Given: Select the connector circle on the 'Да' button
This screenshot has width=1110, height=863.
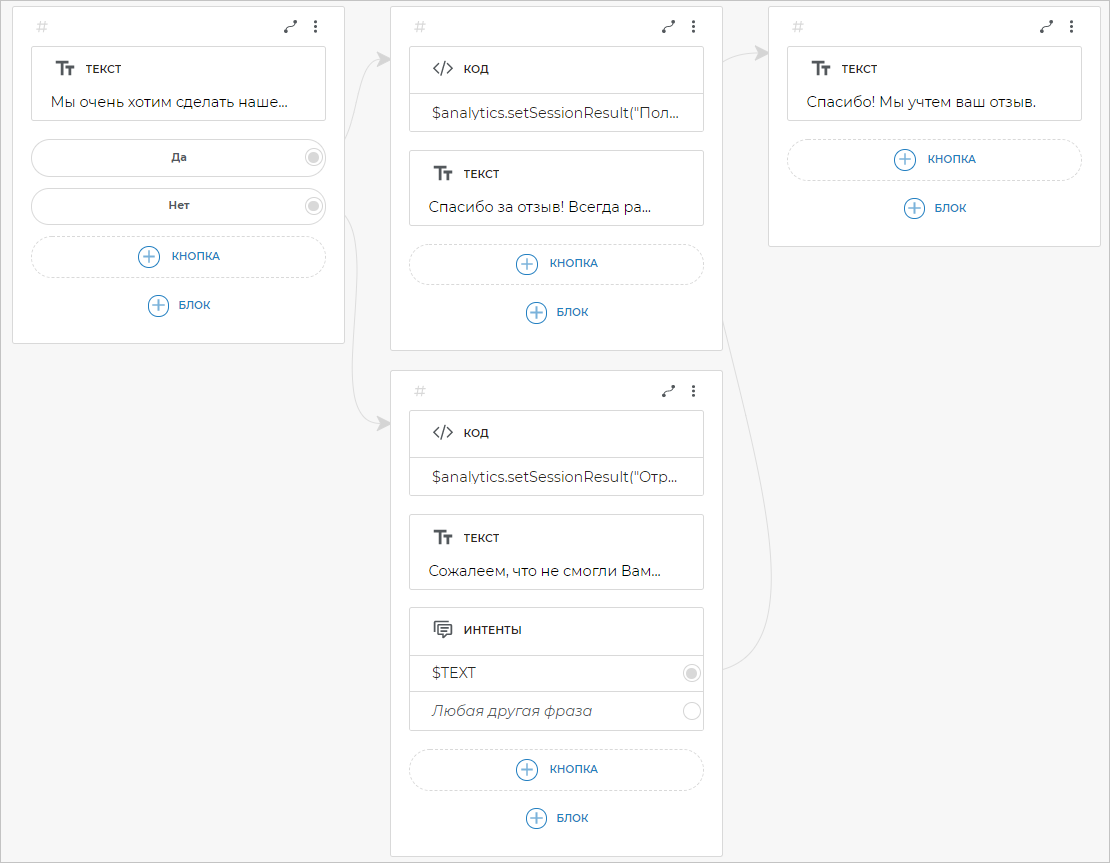Looking at the screenshot, I should (x=313, y=157).
